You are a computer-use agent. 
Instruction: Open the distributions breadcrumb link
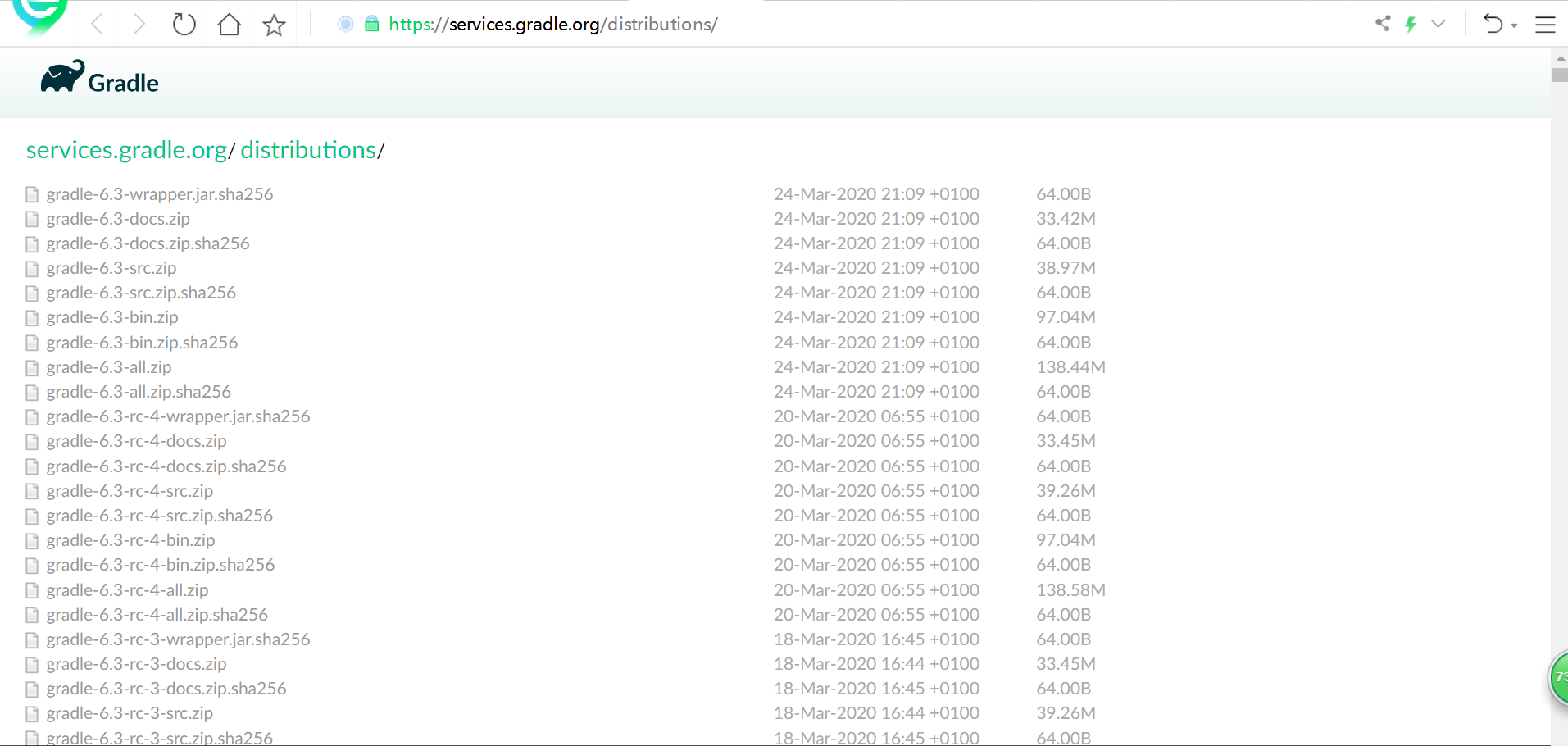[x=308, y=150]
